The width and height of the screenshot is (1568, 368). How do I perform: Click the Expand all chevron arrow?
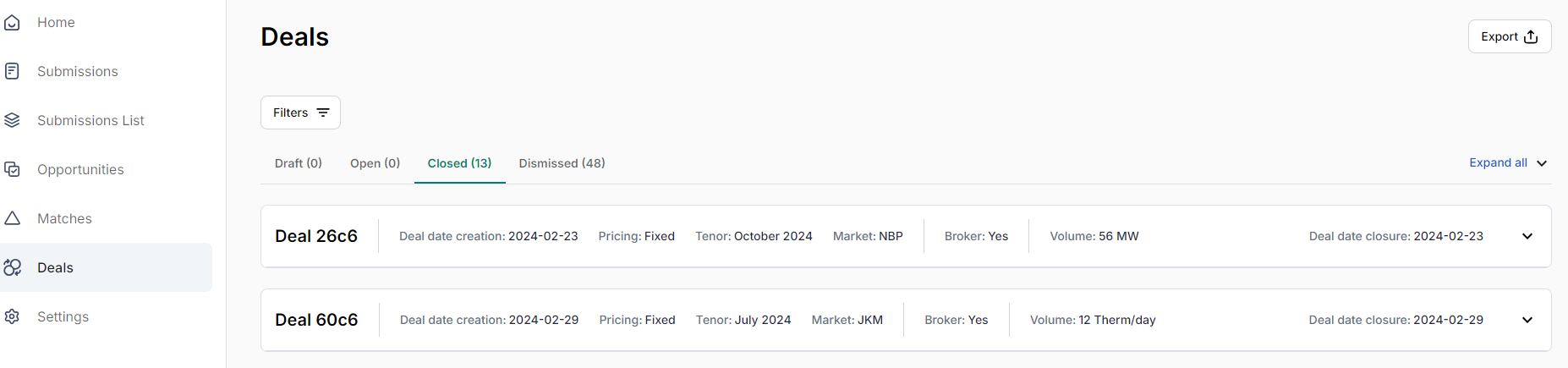(x=1542, y=163)
